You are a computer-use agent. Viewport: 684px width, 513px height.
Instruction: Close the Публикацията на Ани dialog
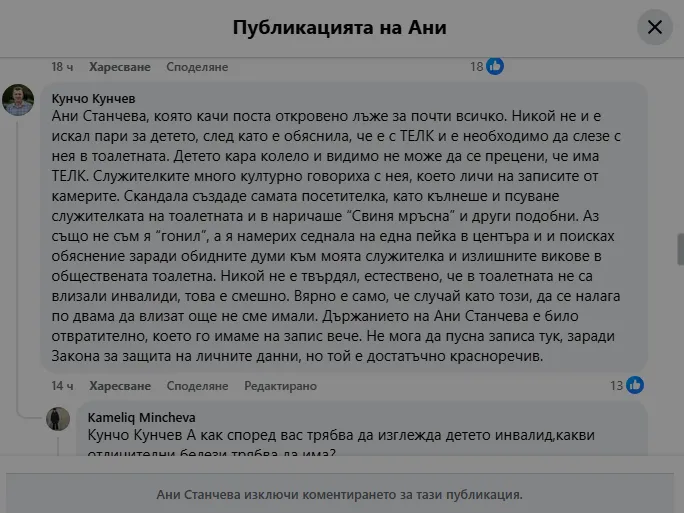[655, 27]
